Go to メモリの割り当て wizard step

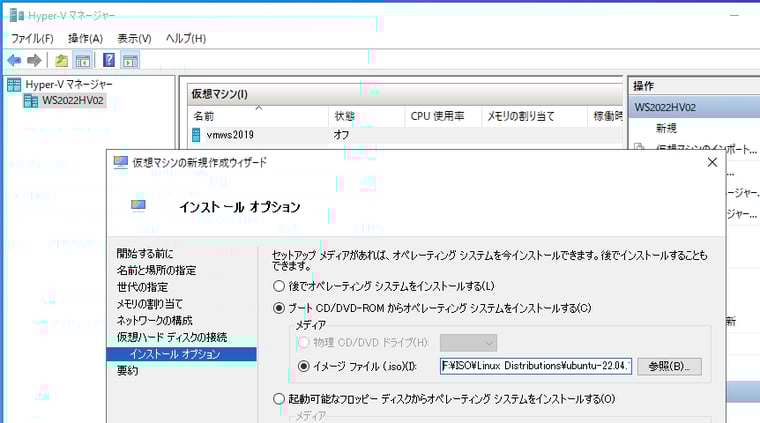click(150, 304)
